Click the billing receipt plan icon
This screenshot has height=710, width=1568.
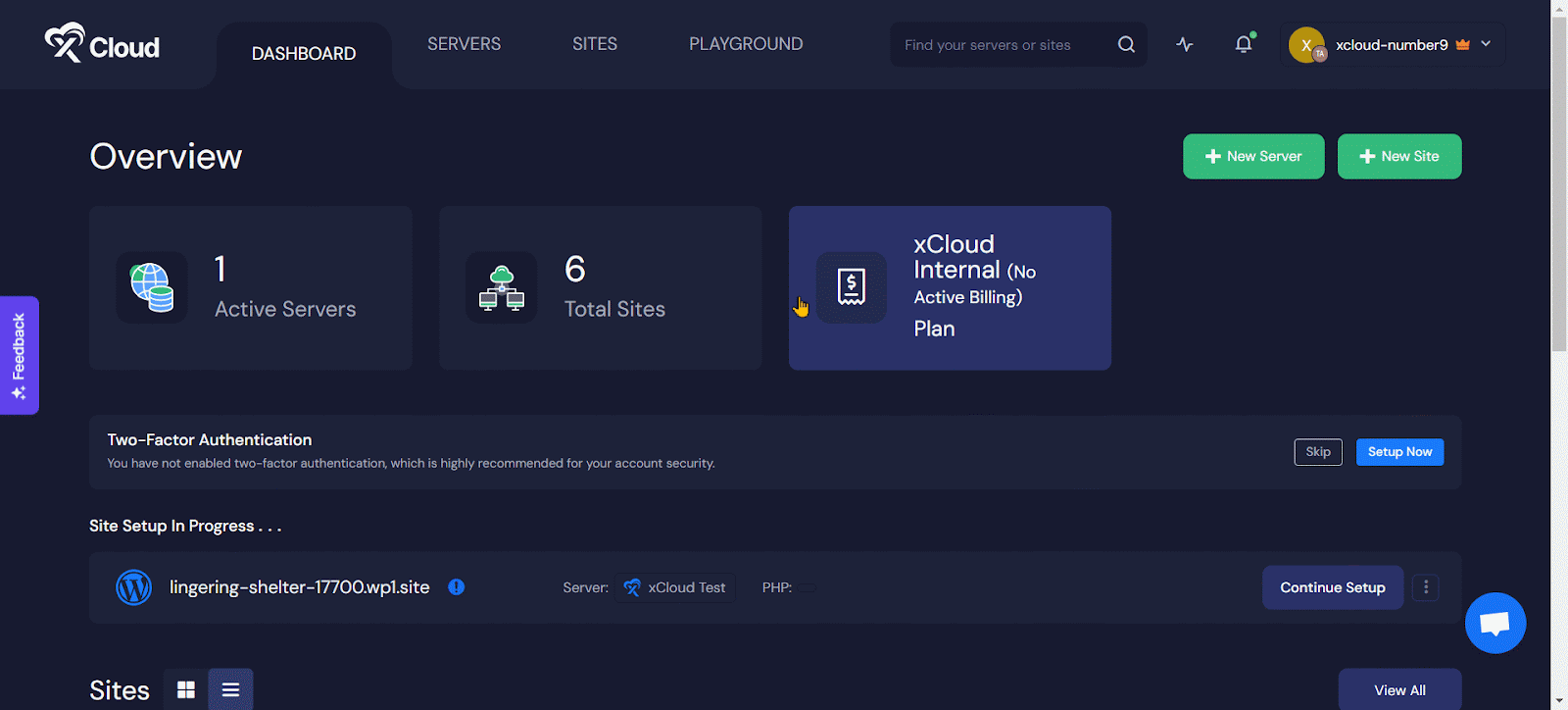click(x=852, y=287)
